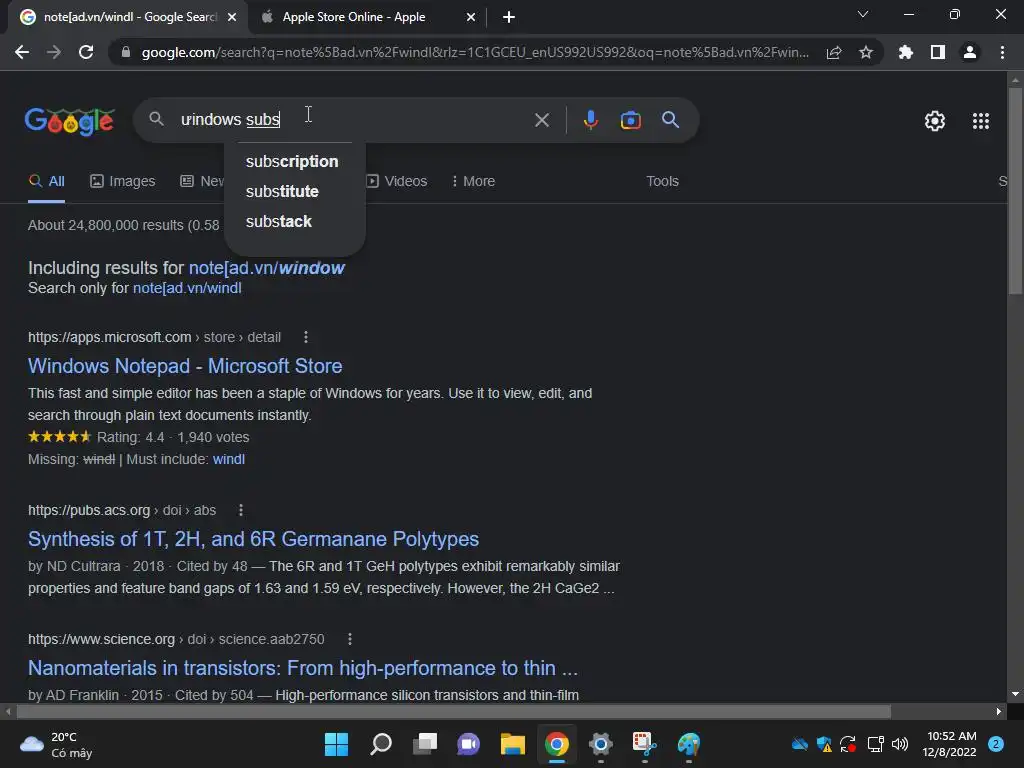Screen dimensions: 1024x768
Task: Search by image with camera icon
Action: tap(630, 120)
